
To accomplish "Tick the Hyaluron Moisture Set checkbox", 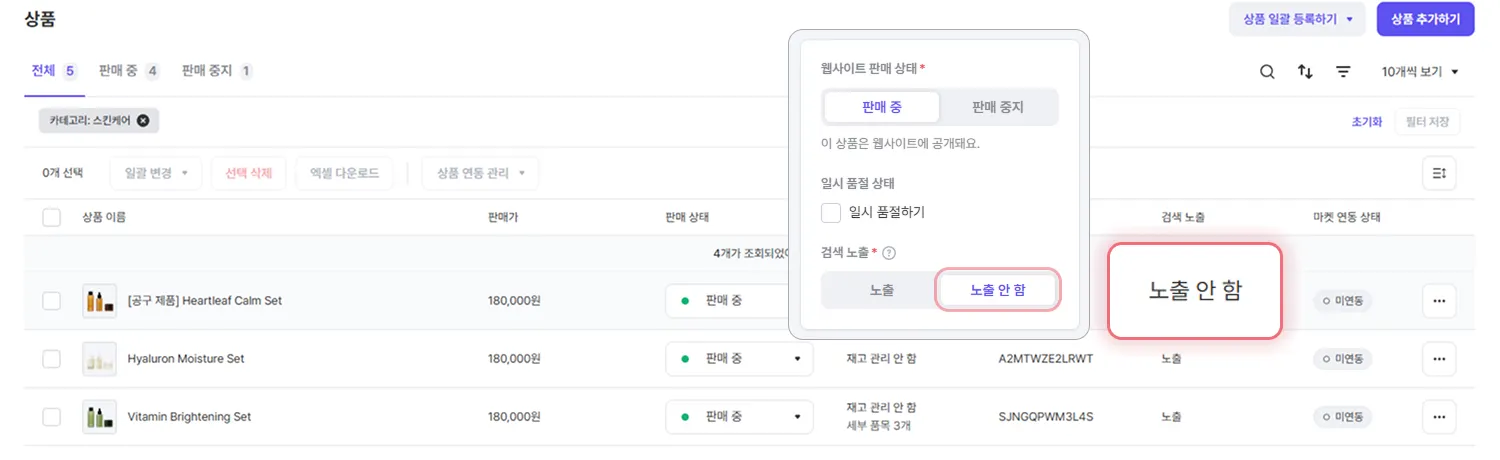I will 52,358.
